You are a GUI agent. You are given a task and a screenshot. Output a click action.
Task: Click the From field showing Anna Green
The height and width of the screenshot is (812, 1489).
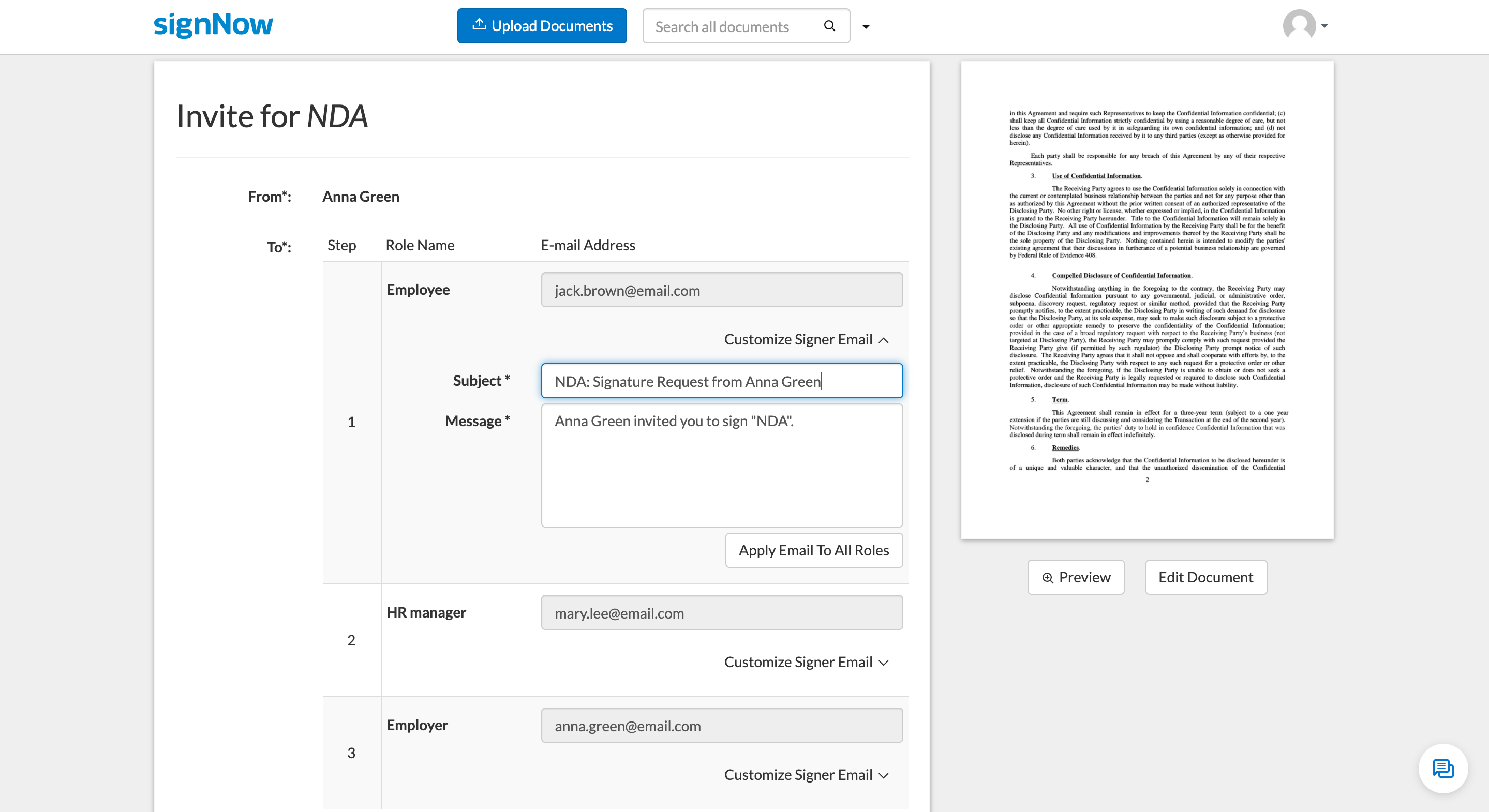[359, 196]
